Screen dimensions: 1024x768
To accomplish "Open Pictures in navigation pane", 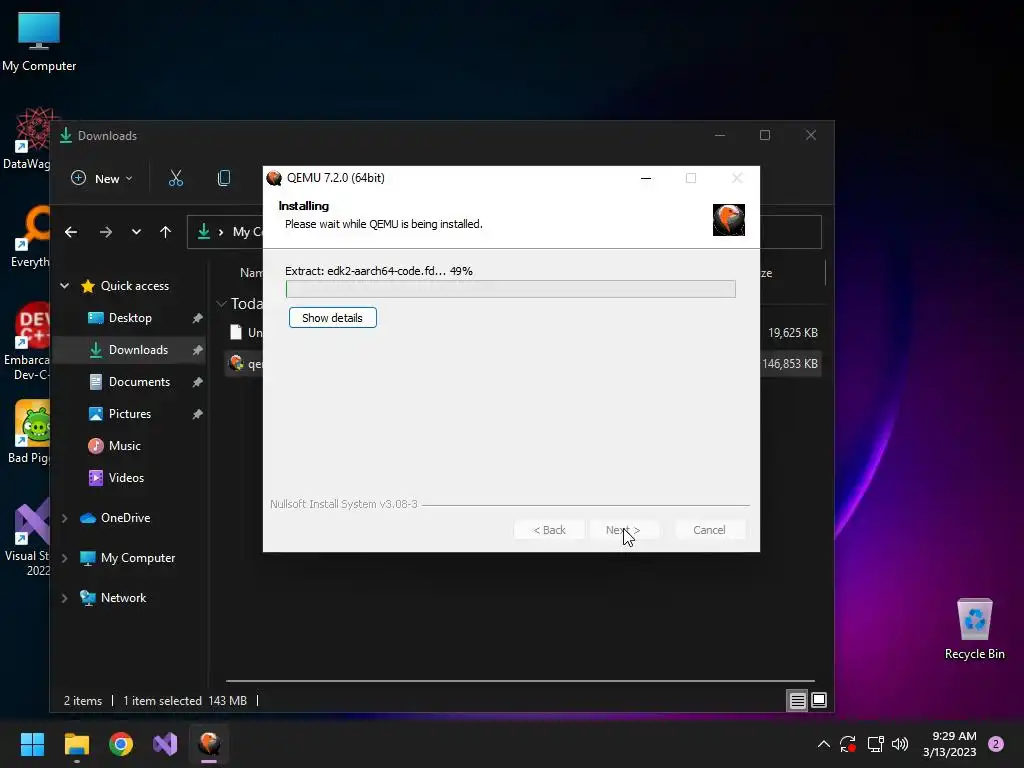I will point(129,413).
